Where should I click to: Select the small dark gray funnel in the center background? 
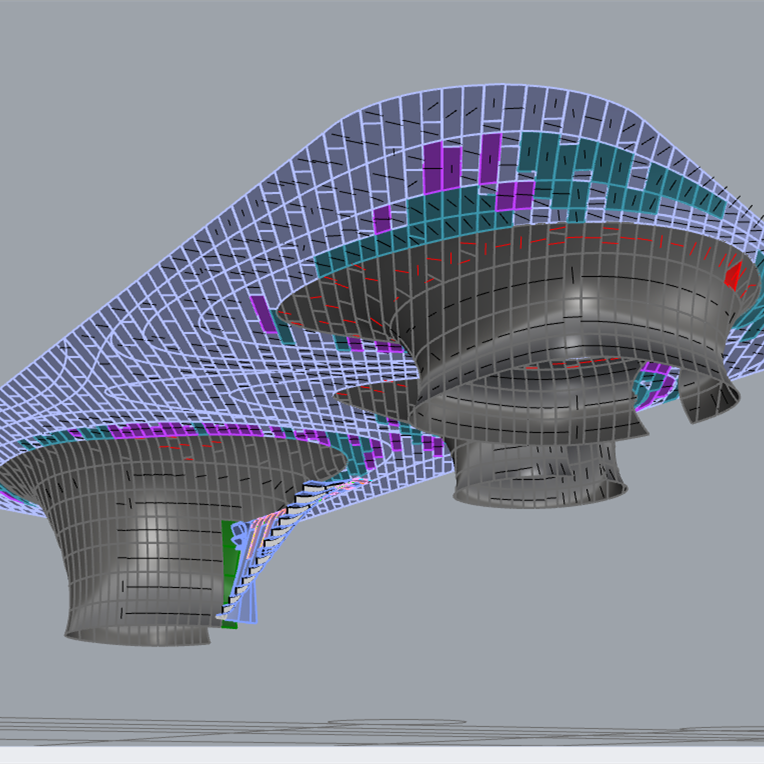[x=538, y=472]
